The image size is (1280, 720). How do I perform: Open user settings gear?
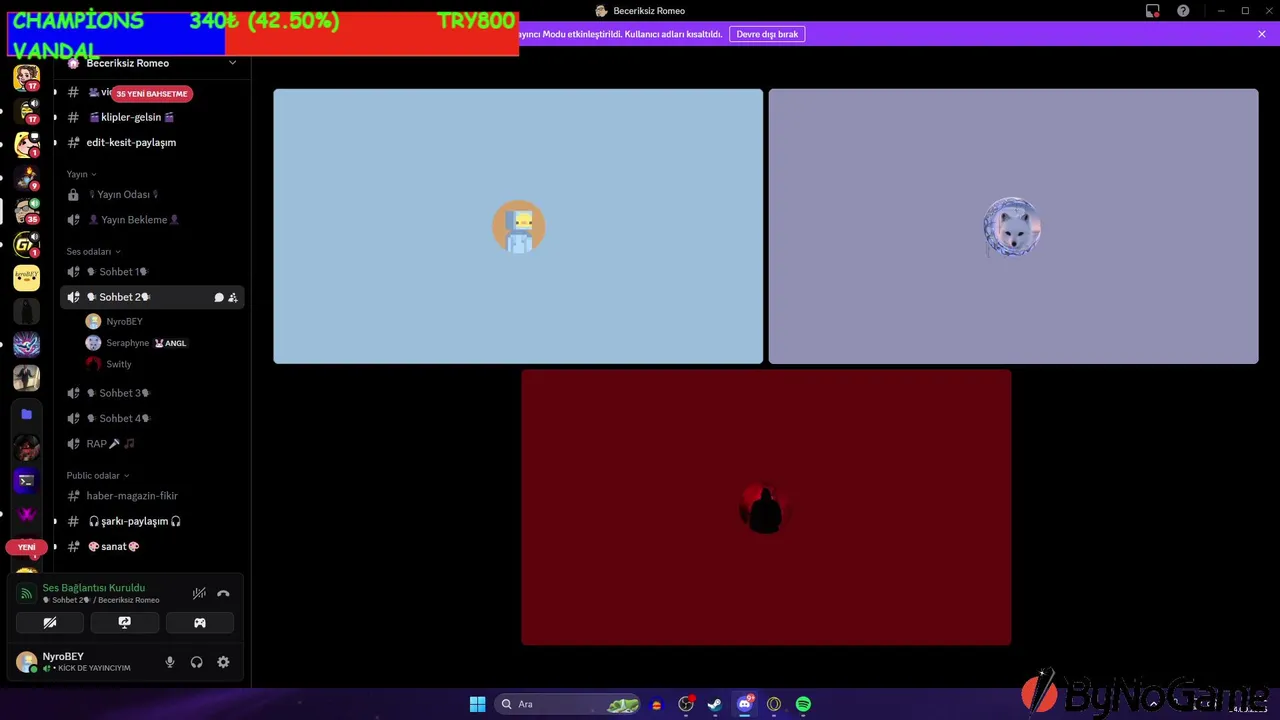click(x=223, y=662)
